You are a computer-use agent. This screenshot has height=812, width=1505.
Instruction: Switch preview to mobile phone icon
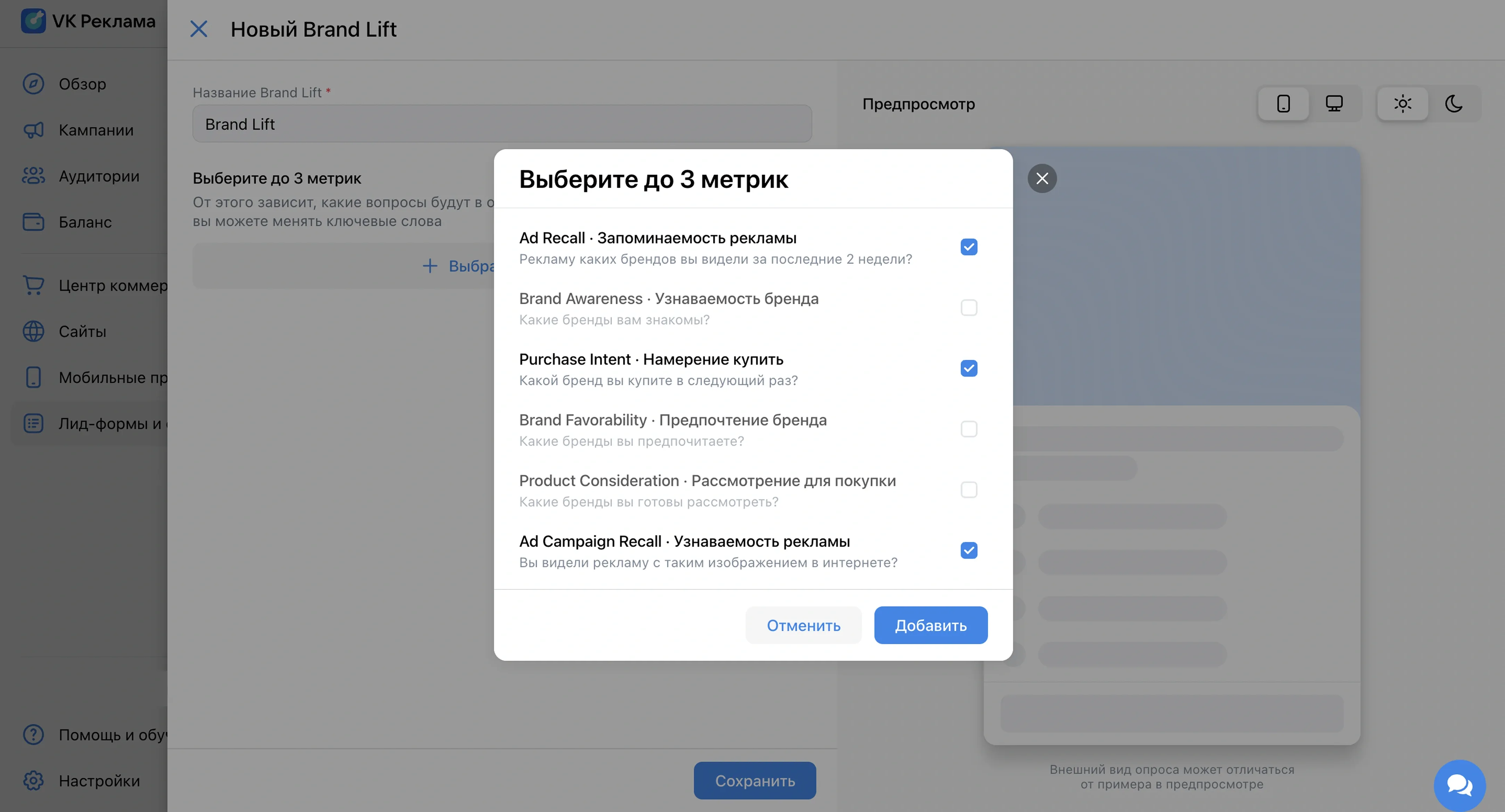click(1283, 104)
